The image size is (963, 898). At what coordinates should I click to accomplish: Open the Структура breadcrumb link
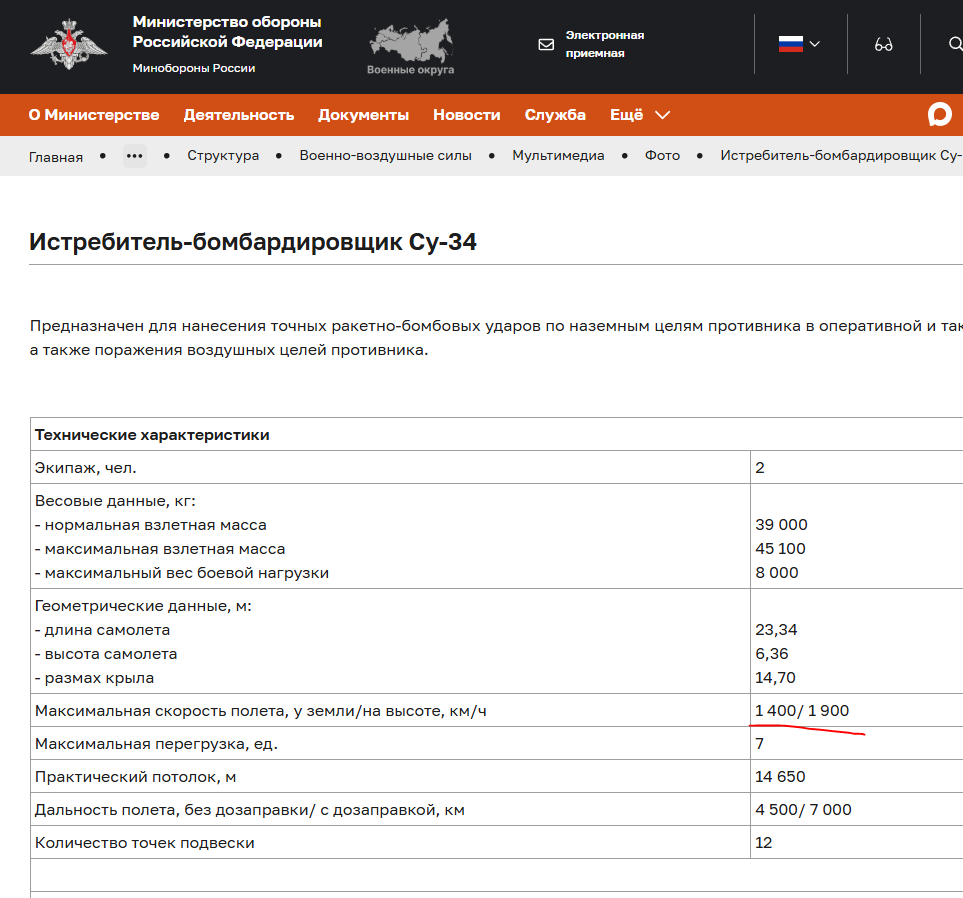pos(223,155)
